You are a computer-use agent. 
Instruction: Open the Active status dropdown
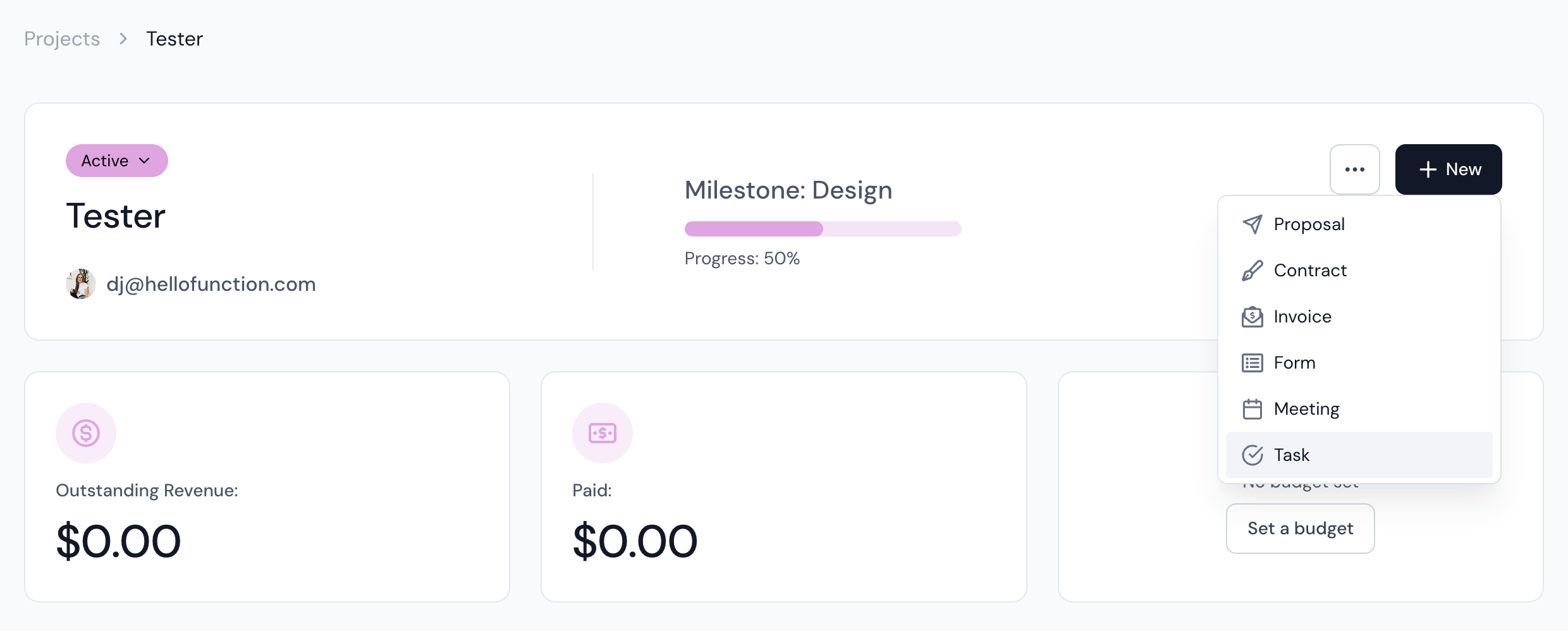[x=117, y=161]
